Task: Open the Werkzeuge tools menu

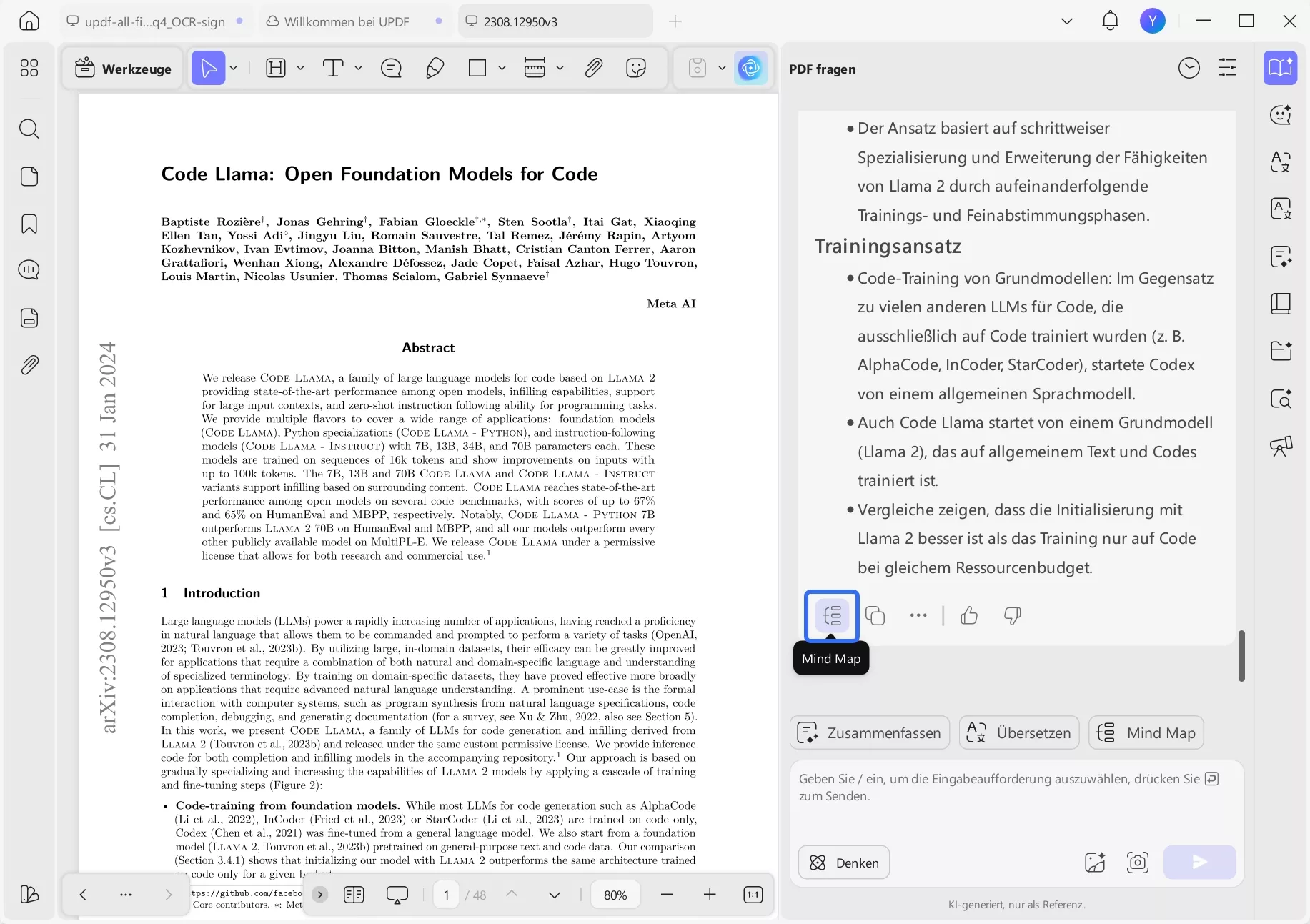Action: click(x=123, y=69)
